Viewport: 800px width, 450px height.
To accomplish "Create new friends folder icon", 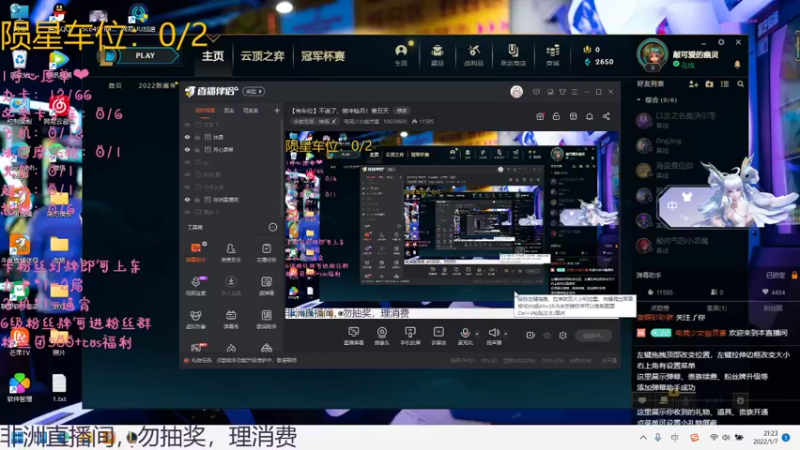I will (x=709, y=84).
